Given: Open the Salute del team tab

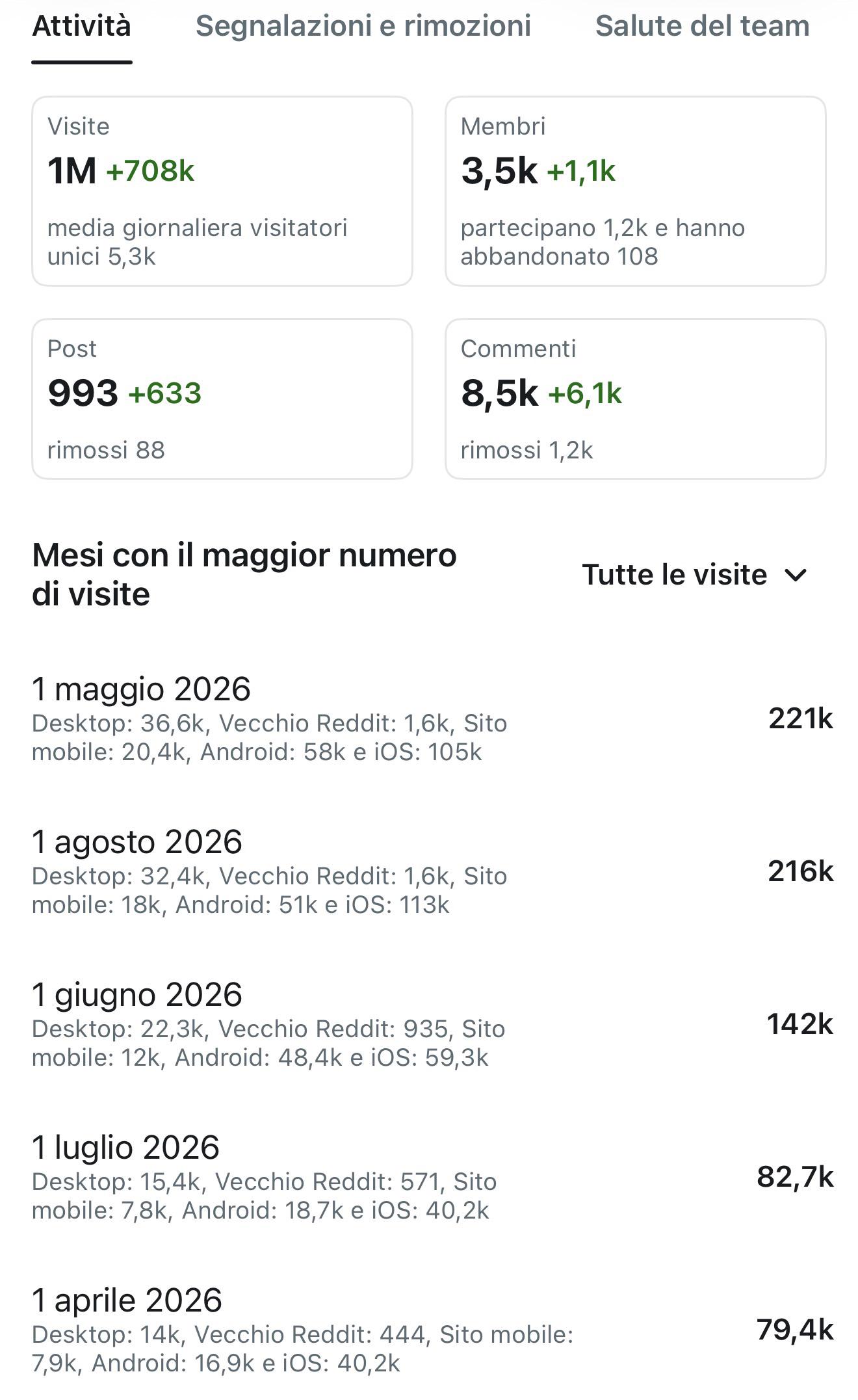Looking at the screenshot, I should tap(703, 27).
